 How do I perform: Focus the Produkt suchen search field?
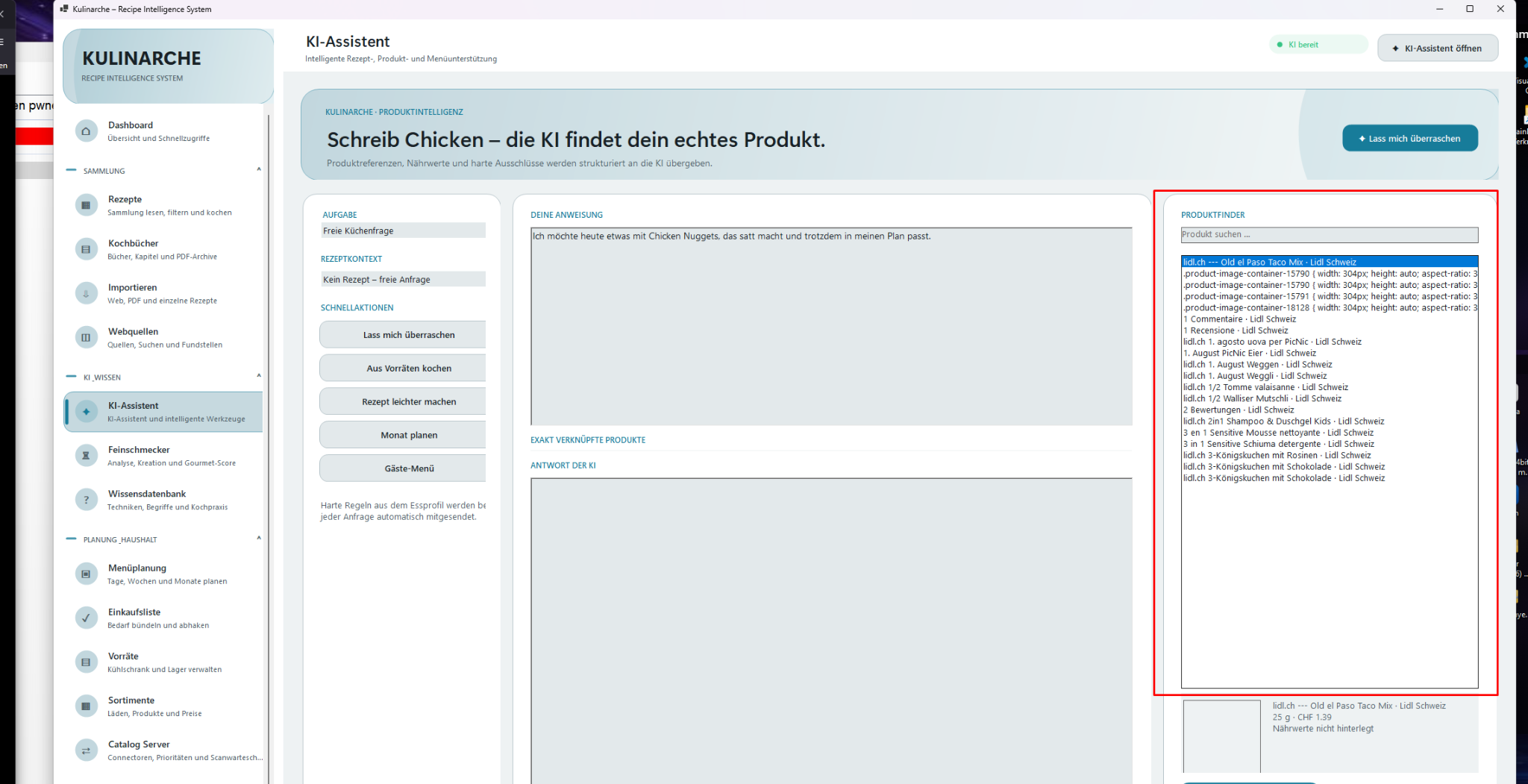point(1329,234)
